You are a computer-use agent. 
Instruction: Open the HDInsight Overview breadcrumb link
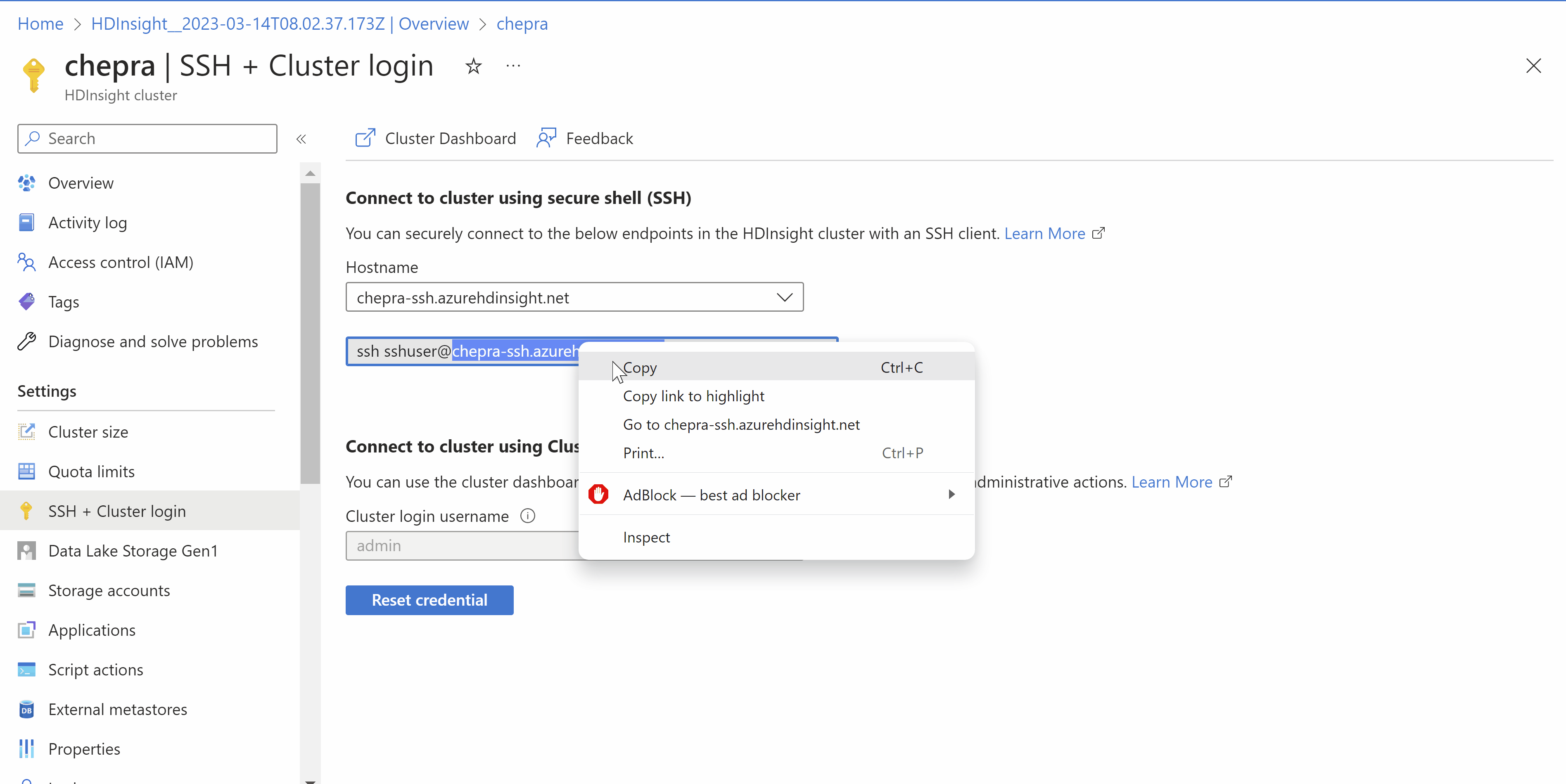coord(280,24)
